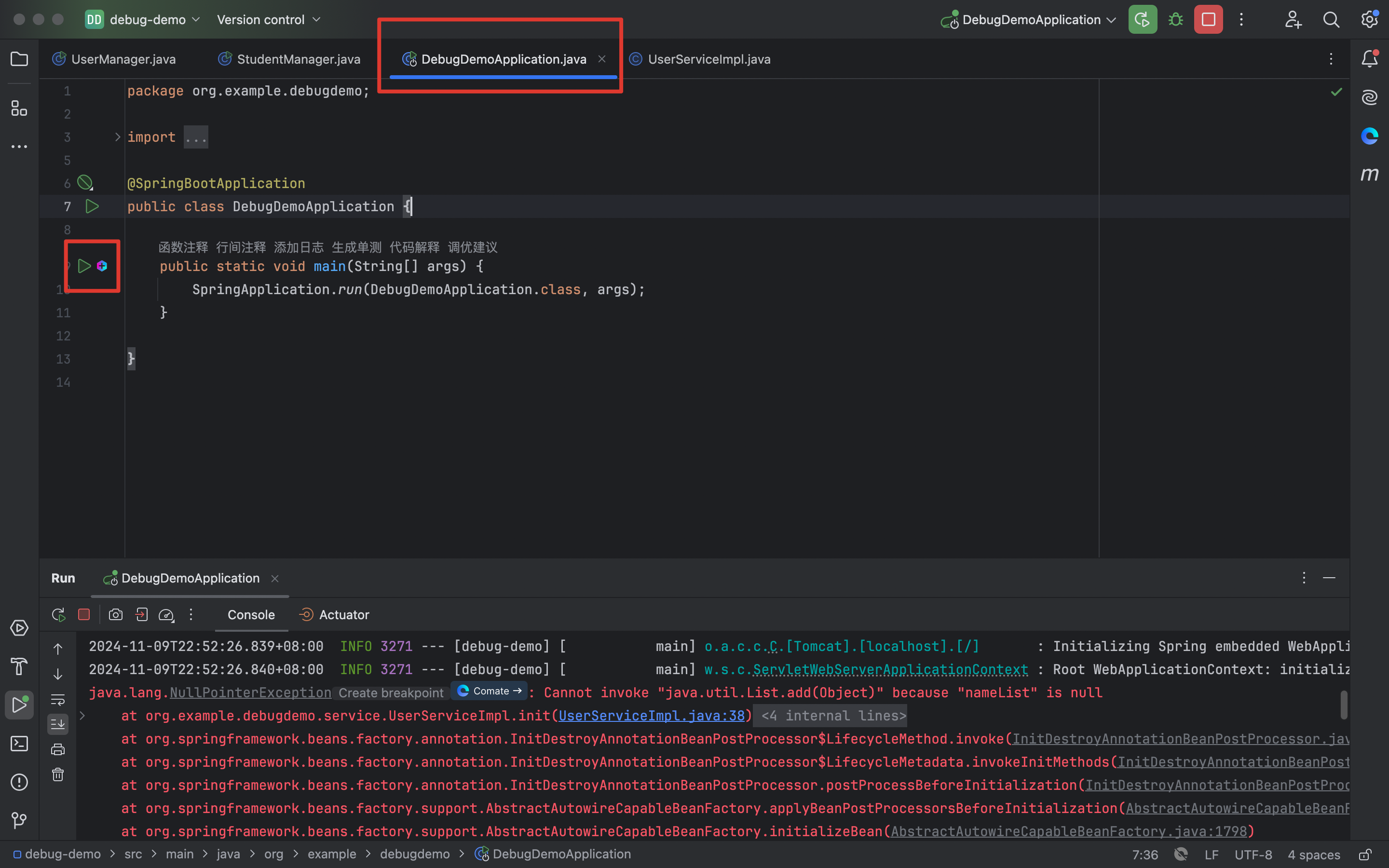The image size is (1389, 868).
Task: Stop DebugDemoApplication with red stop button
Action: pyautogui.click(x=1208, y=19)
